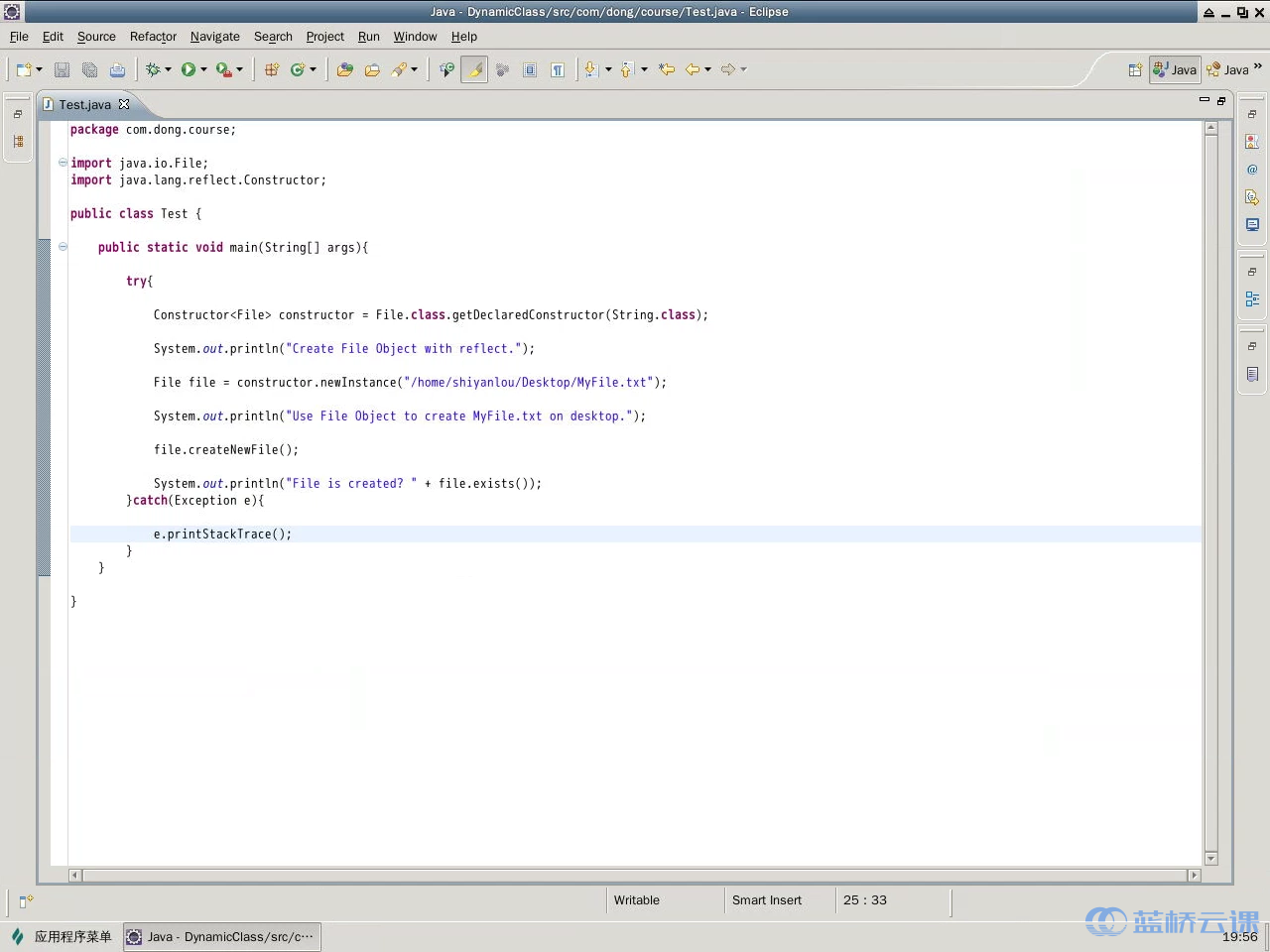Toggle Block Selection Mode button

pos(530,69)
